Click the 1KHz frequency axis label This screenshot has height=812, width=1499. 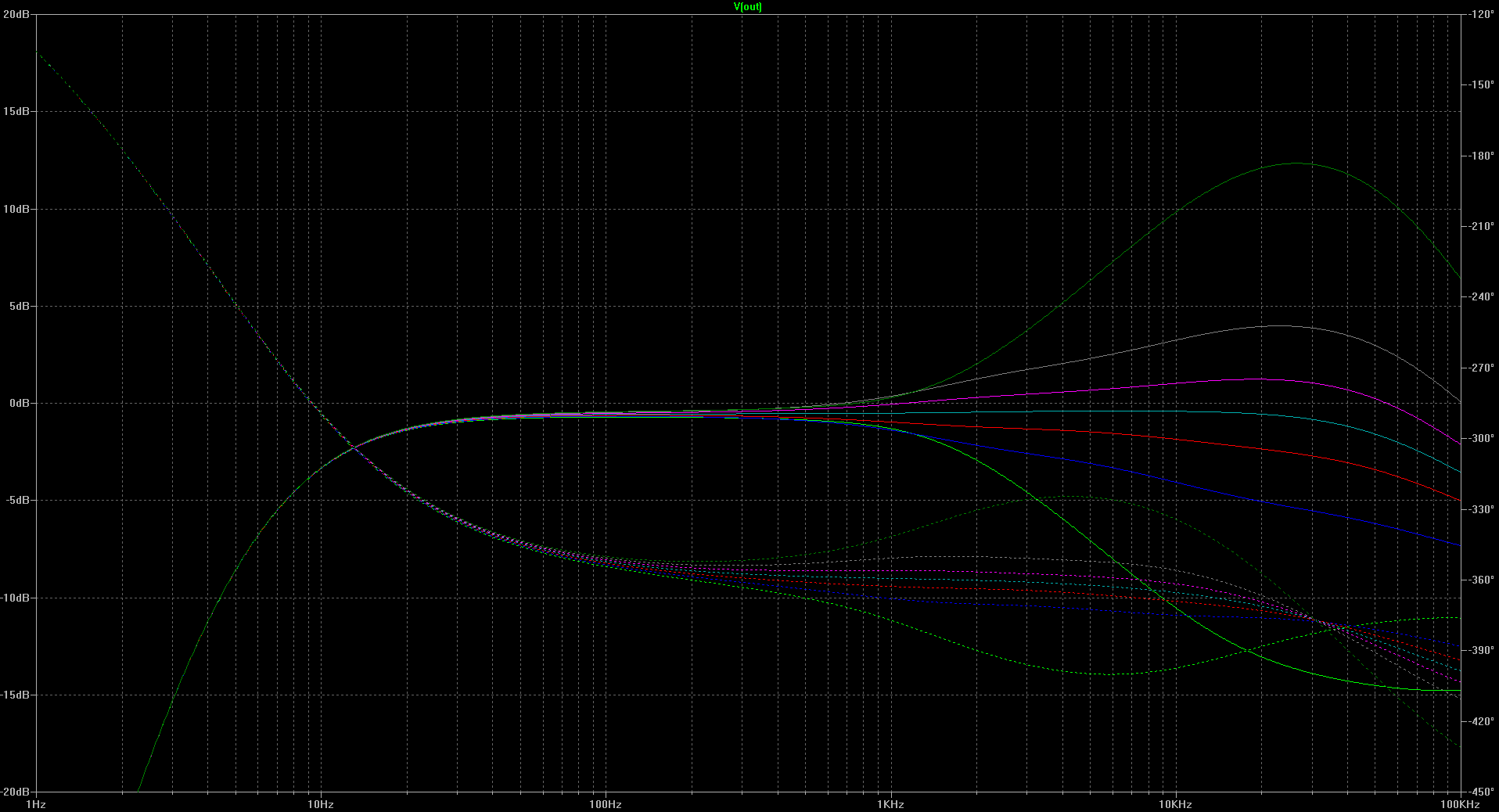pos(890,804)
